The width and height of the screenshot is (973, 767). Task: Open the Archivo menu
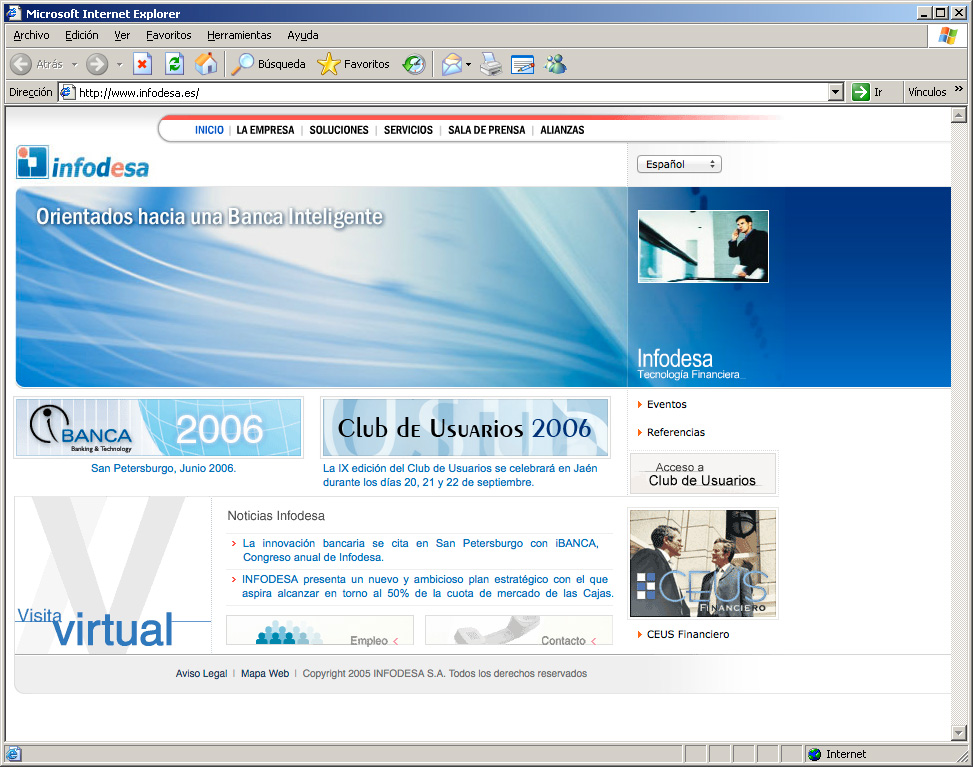(x=31, y=35)
